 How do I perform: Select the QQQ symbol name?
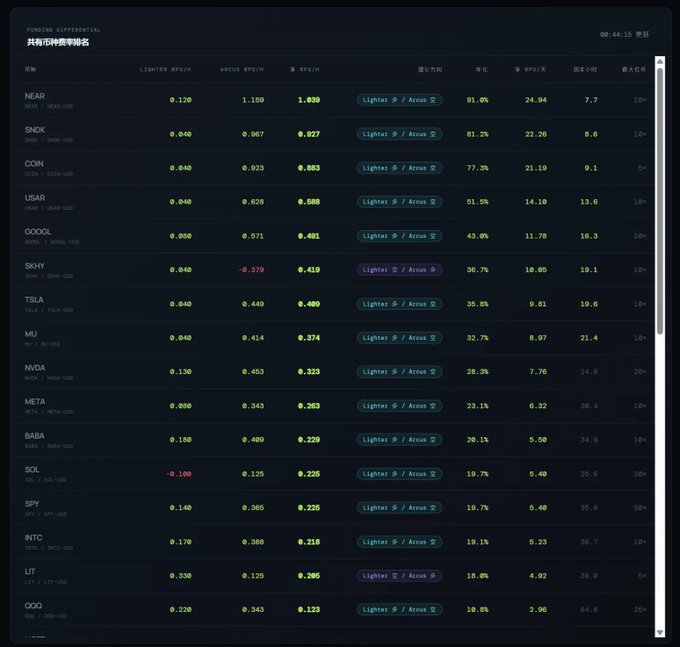(x=33, y=606)
